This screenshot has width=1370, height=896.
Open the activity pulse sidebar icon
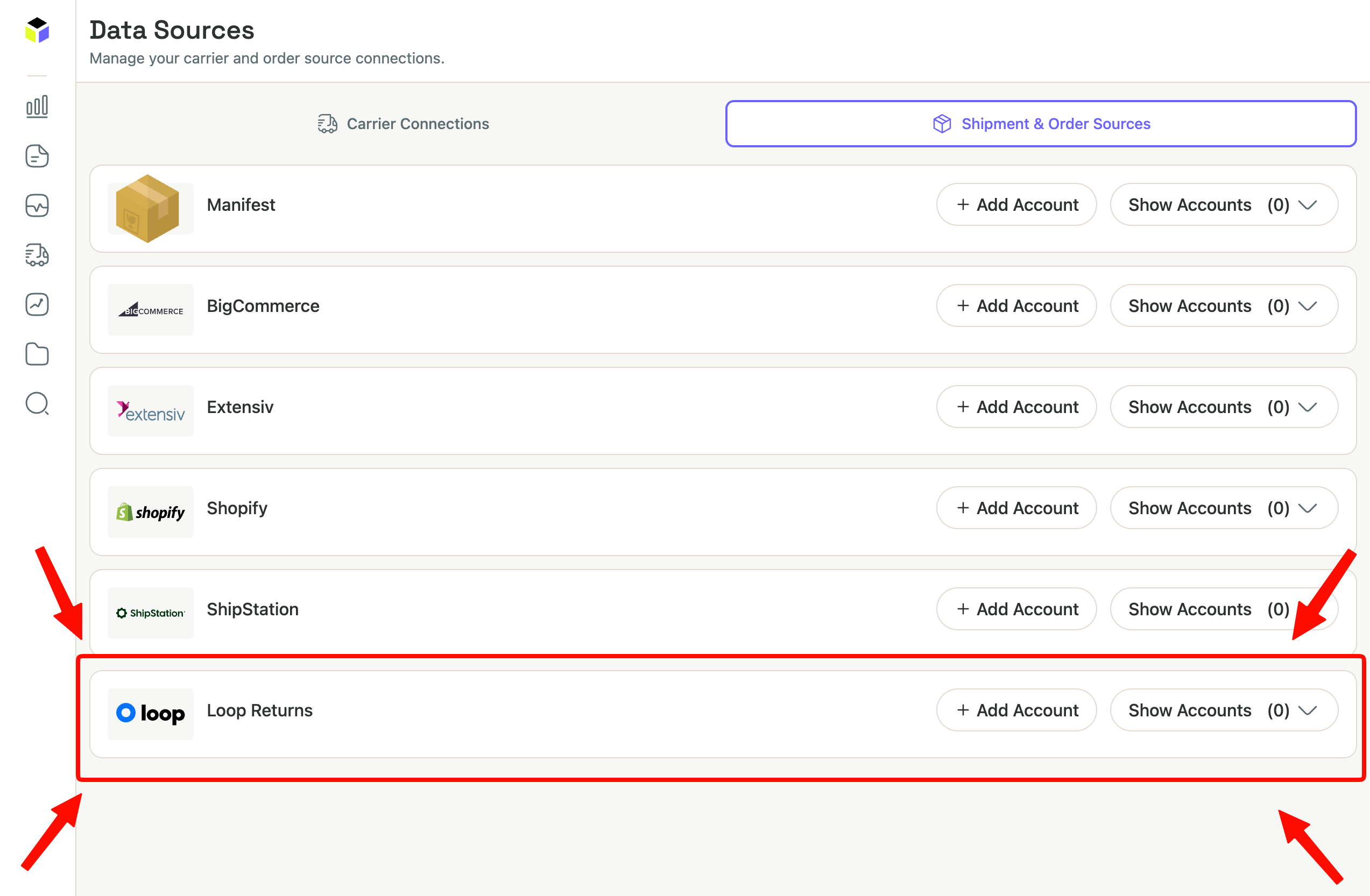click(38, 205)
